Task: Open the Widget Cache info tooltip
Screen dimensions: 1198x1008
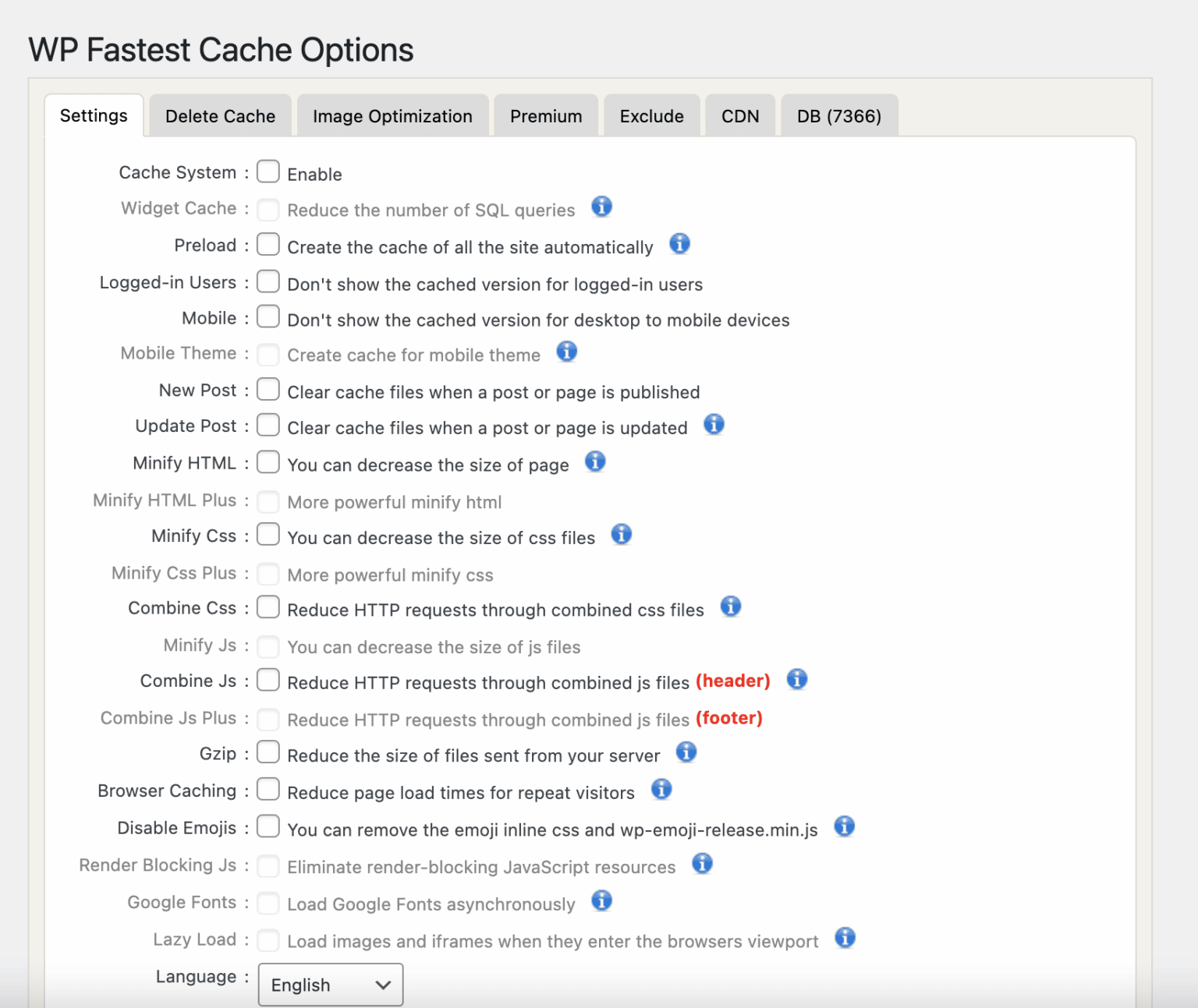Action: (601, 207)
